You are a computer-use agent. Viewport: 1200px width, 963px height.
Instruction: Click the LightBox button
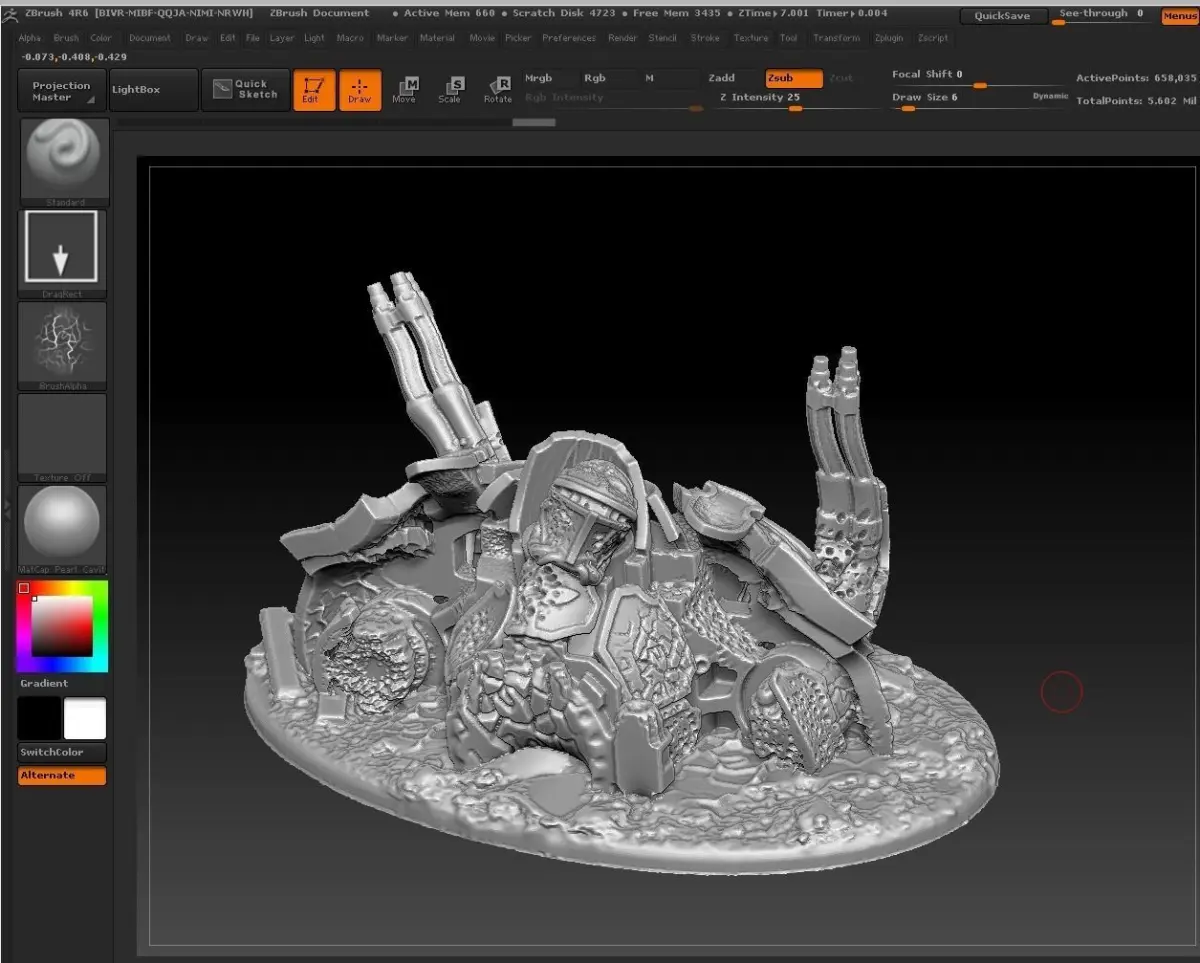pos(152,91)
